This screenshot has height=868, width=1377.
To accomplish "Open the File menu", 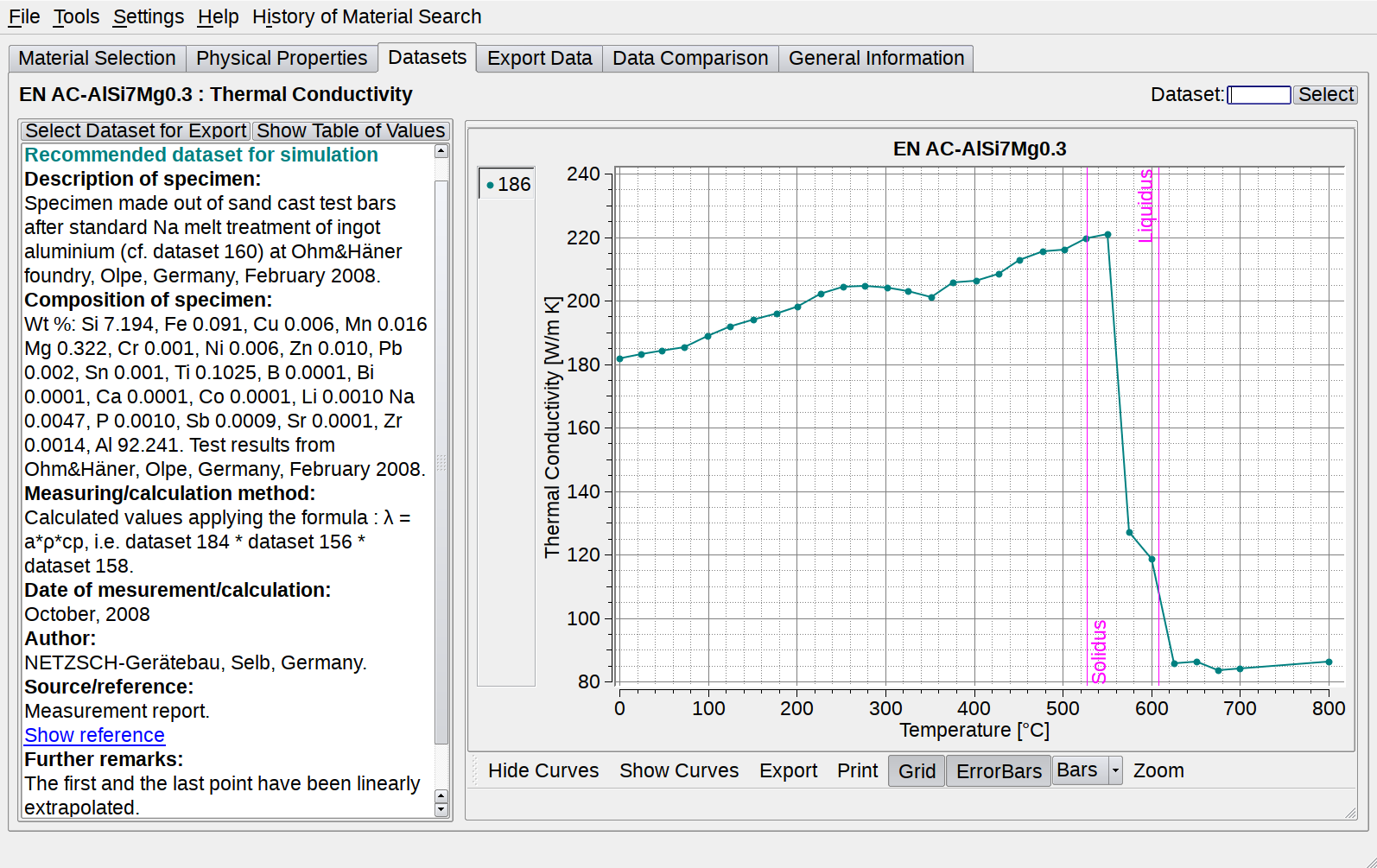I will point(24,16).
